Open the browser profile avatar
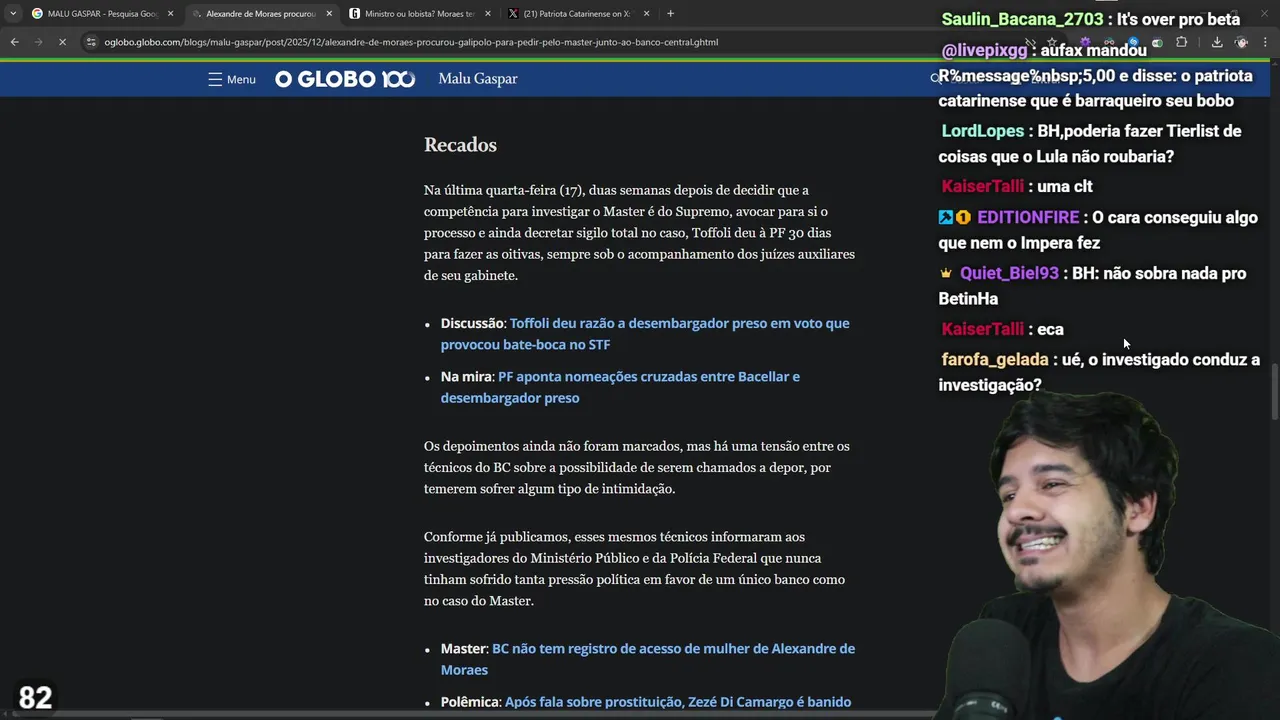 (x=1241, y=42)
